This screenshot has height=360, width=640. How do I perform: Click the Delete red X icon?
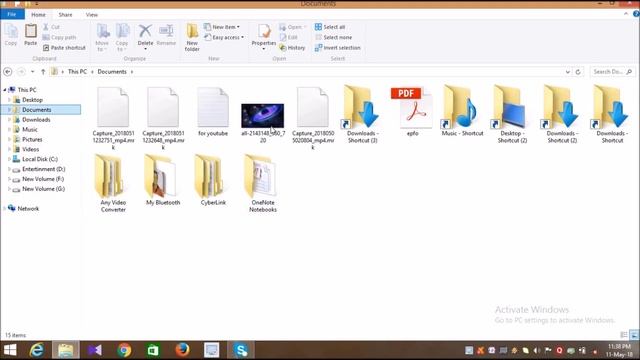pyautogui.click(x=145, y=31)
